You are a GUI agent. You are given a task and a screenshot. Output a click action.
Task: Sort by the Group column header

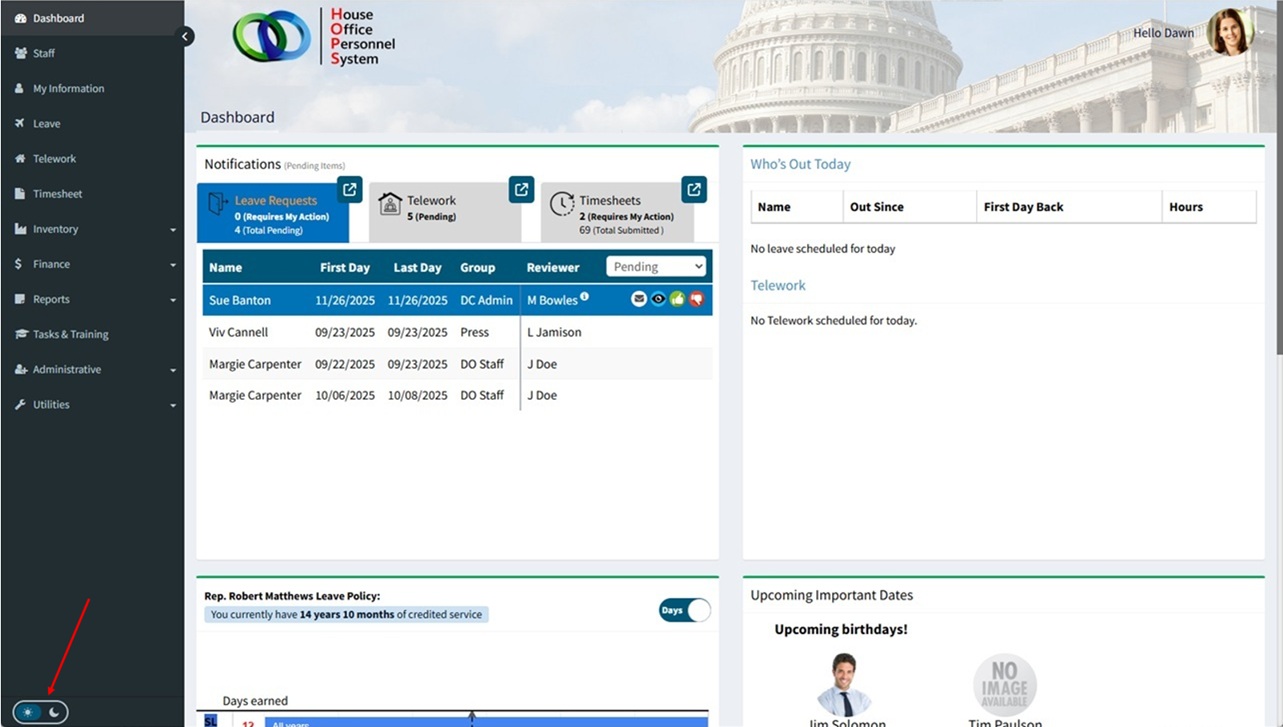[478, 267]
